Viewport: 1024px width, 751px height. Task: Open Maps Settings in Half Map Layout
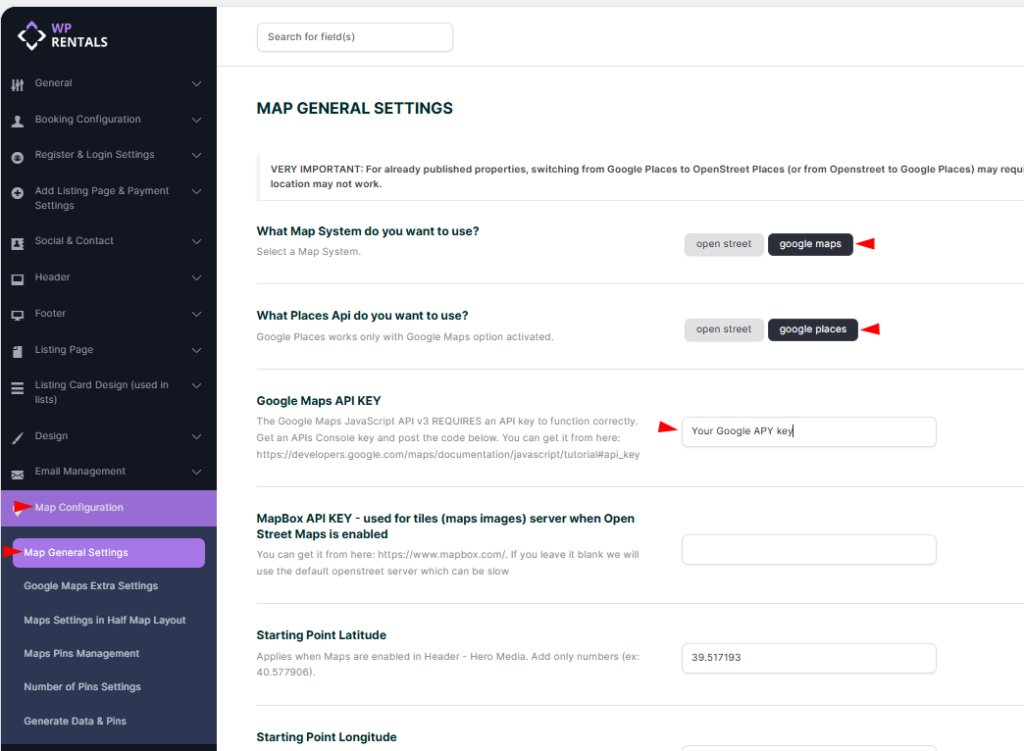[104, 620]
